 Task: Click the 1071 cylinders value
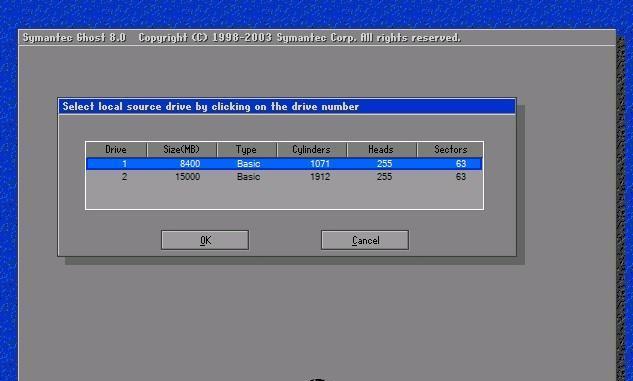320,164
